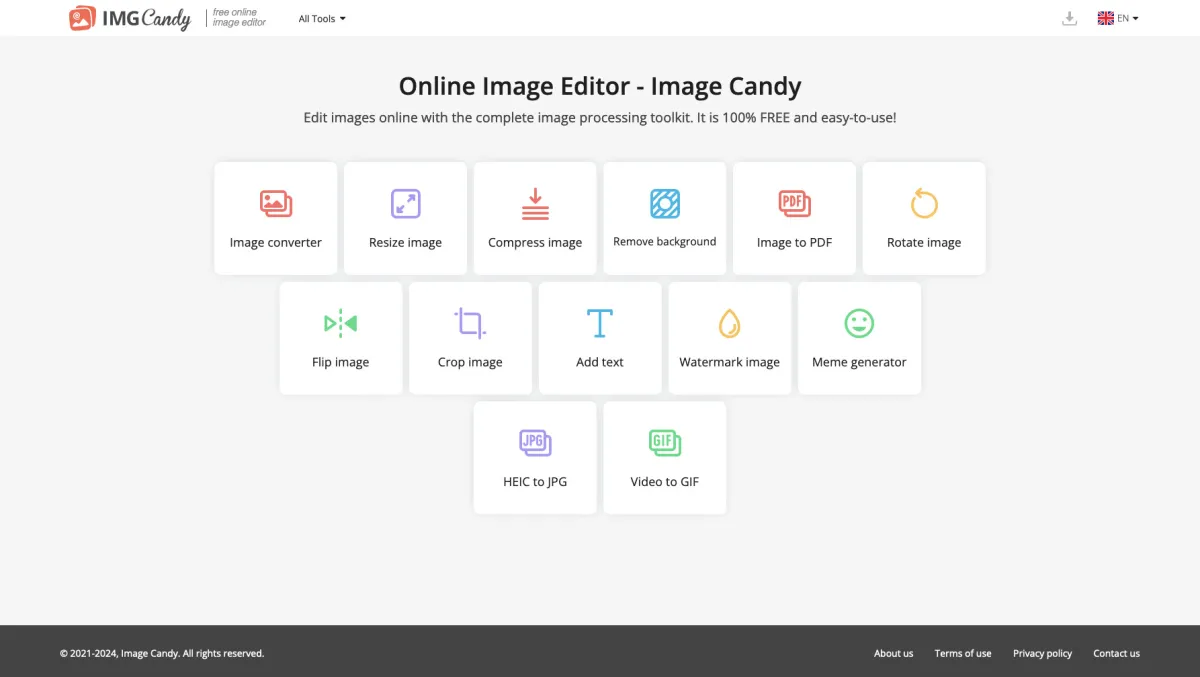Choose the Add text T icon
1200x677 pixels.
tap(600, 323)
